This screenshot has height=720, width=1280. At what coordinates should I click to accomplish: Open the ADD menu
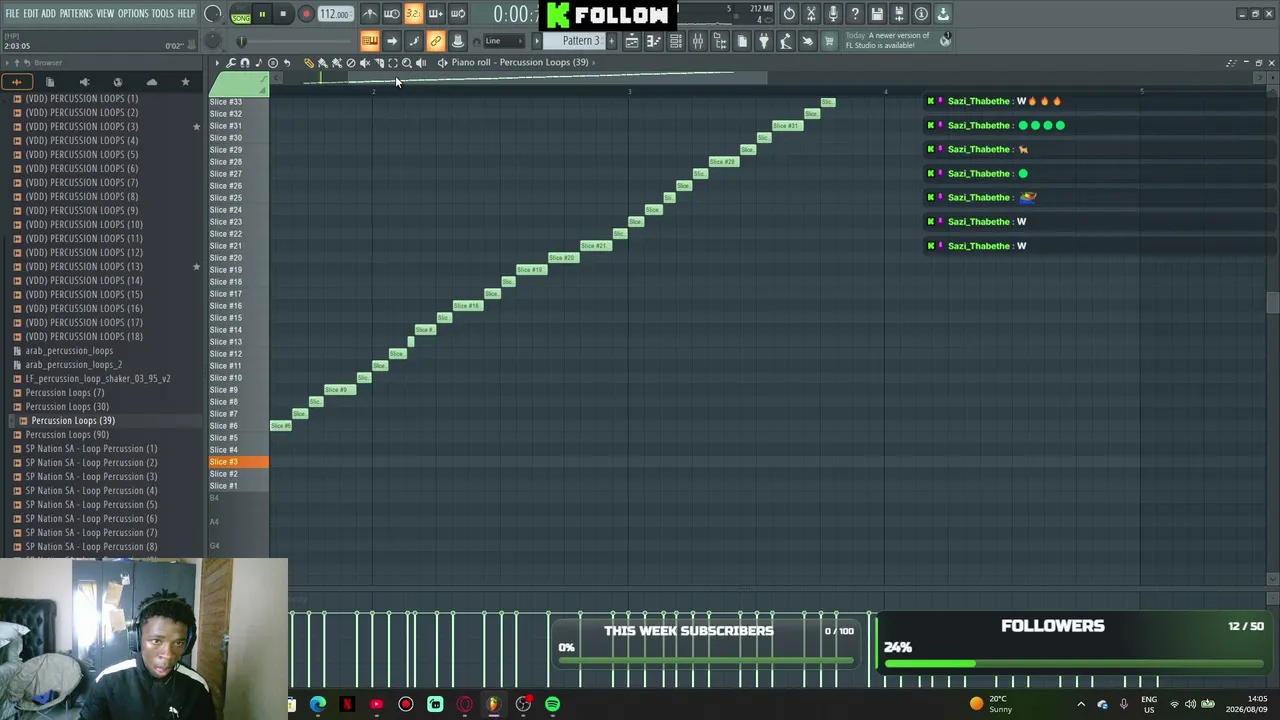click(x=49, y=14)
